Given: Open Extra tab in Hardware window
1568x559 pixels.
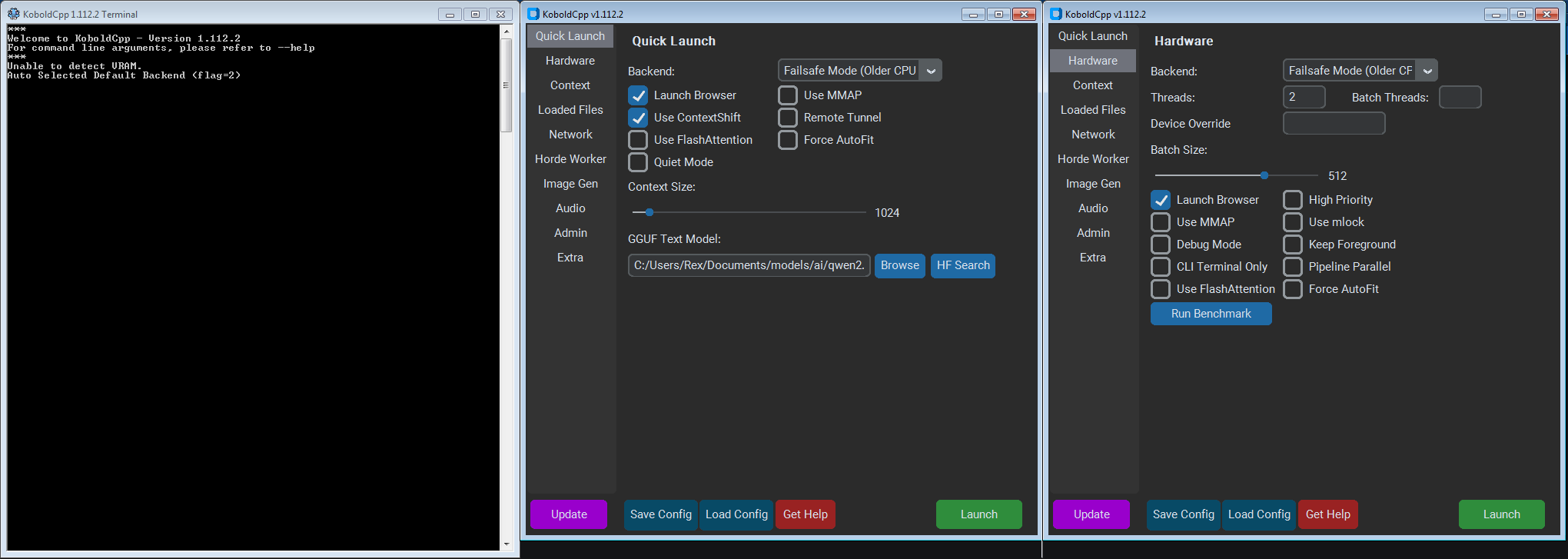Looking at the screenshot, I should [1093, 258].
